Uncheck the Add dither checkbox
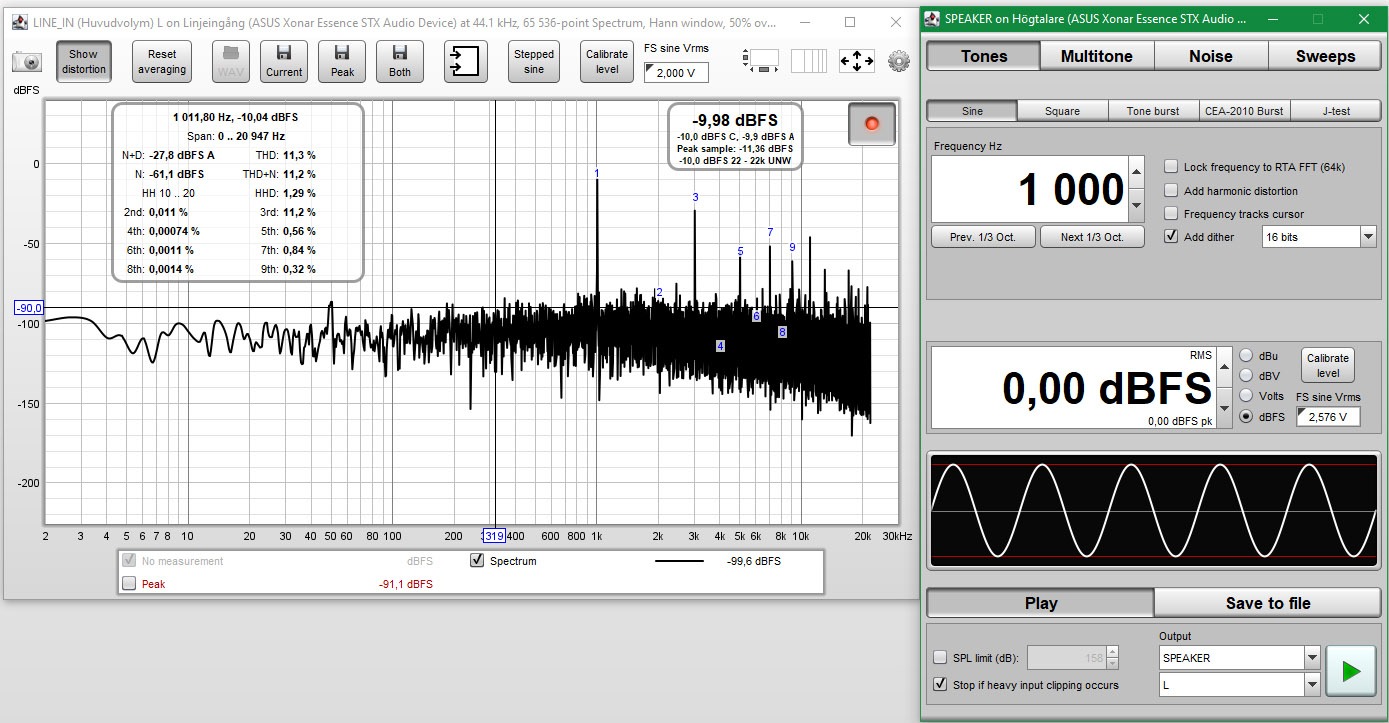 coord(1171,237)
